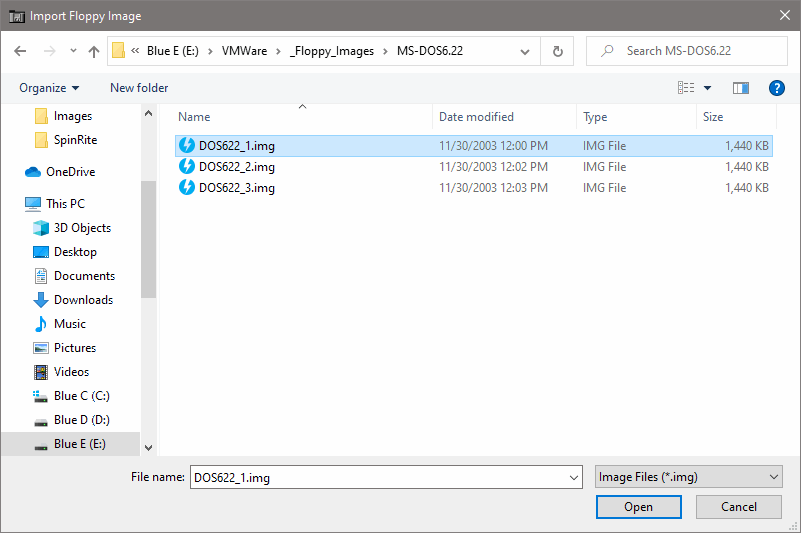
Task: Close the Import Floppy Image dialog
Action: tap(785, 15)
